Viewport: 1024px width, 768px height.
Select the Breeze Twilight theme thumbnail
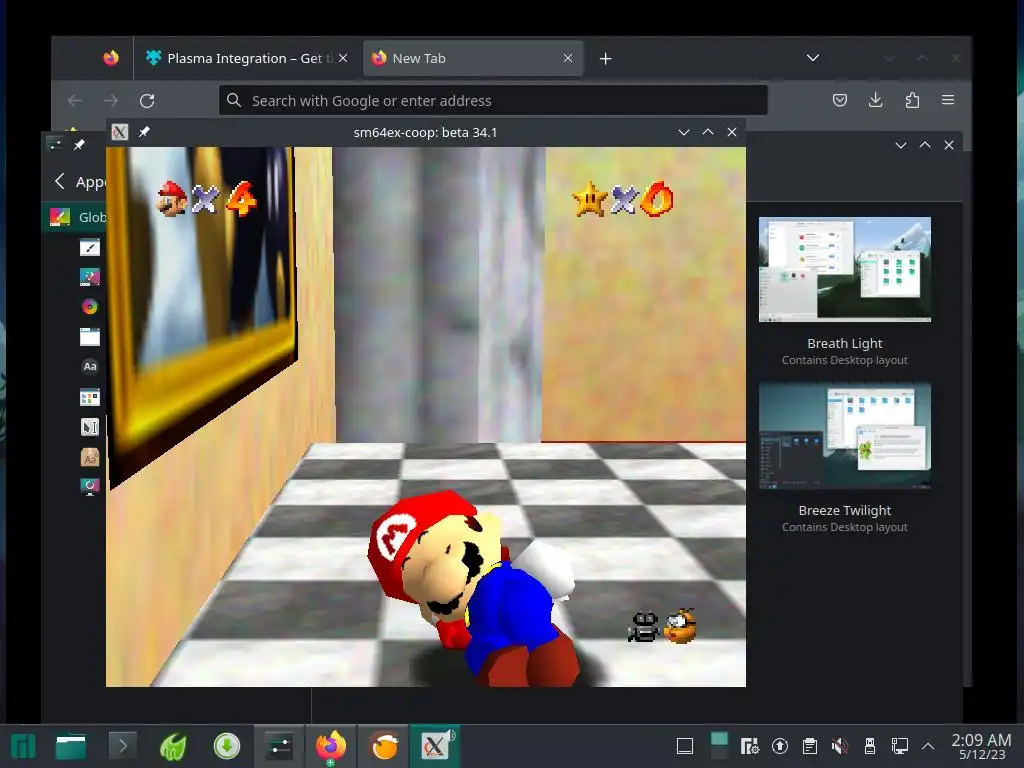(x=844, y=436)
